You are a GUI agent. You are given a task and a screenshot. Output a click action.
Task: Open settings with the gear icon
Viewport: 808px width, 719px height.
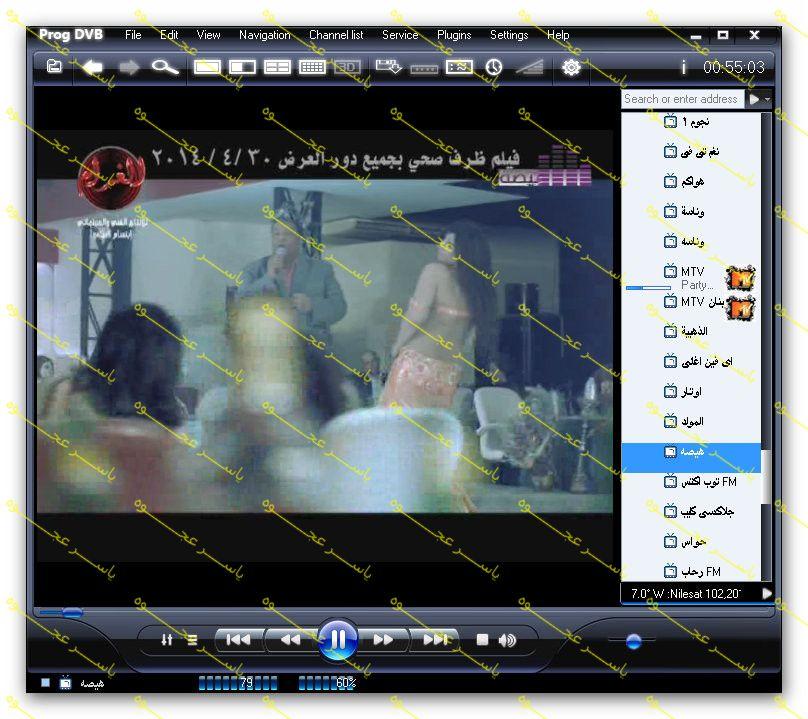coord(571,67)
